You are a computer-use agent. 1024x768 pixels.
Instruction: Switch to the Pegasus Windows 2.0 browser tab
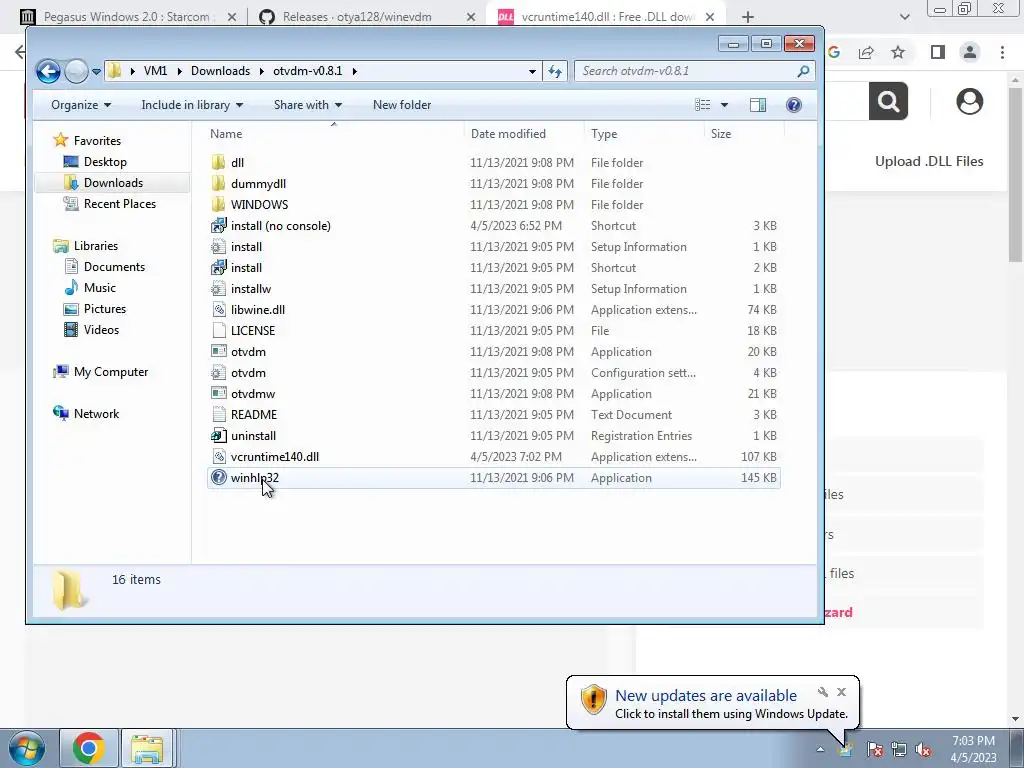127,17
